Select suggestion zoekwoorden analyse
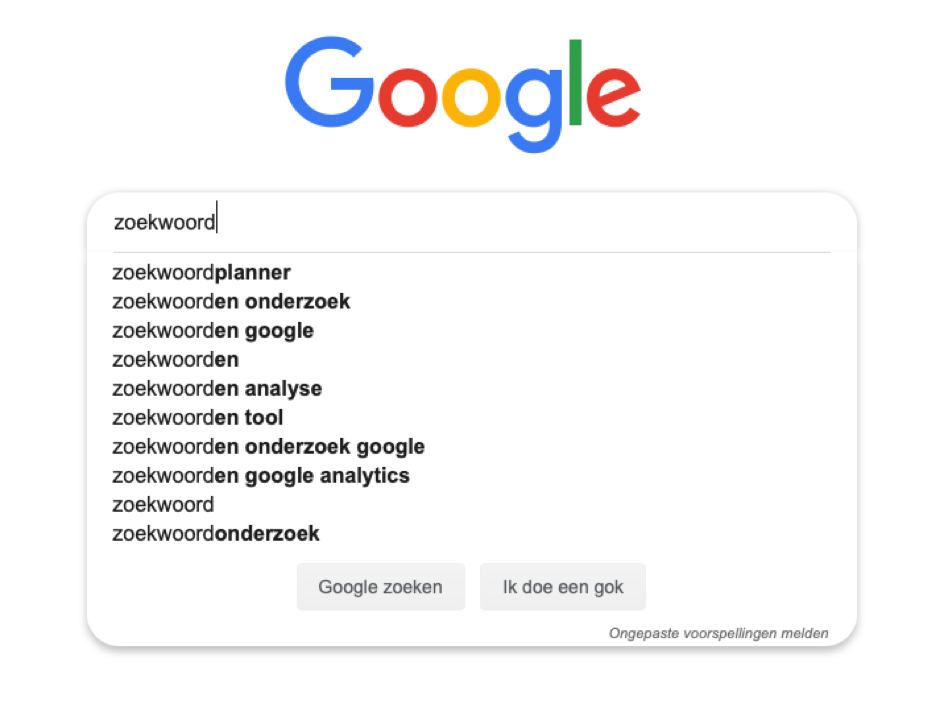The image size is (943, 718). click(217, 388)
